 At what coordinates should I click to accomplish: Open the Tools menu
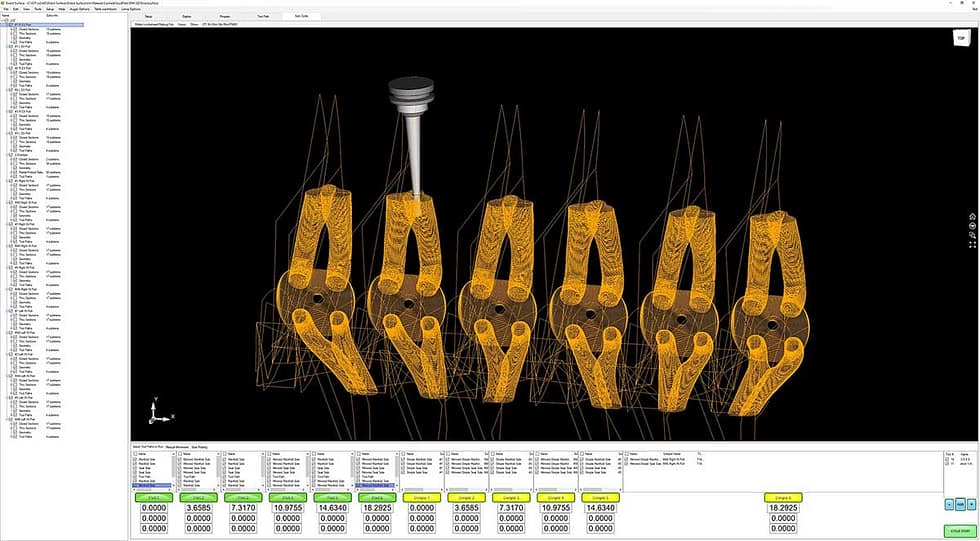point(38,9)
